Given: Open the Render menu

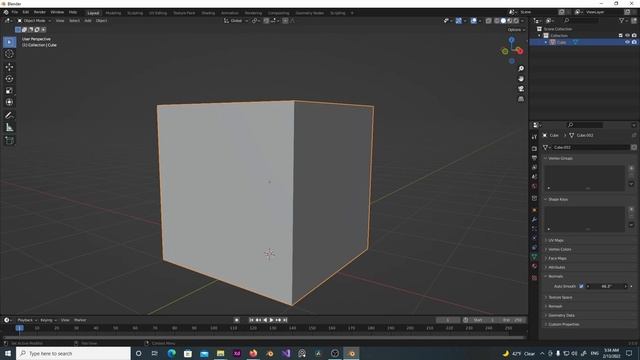Looking at the screenshot, I should (x=40, y=12).
